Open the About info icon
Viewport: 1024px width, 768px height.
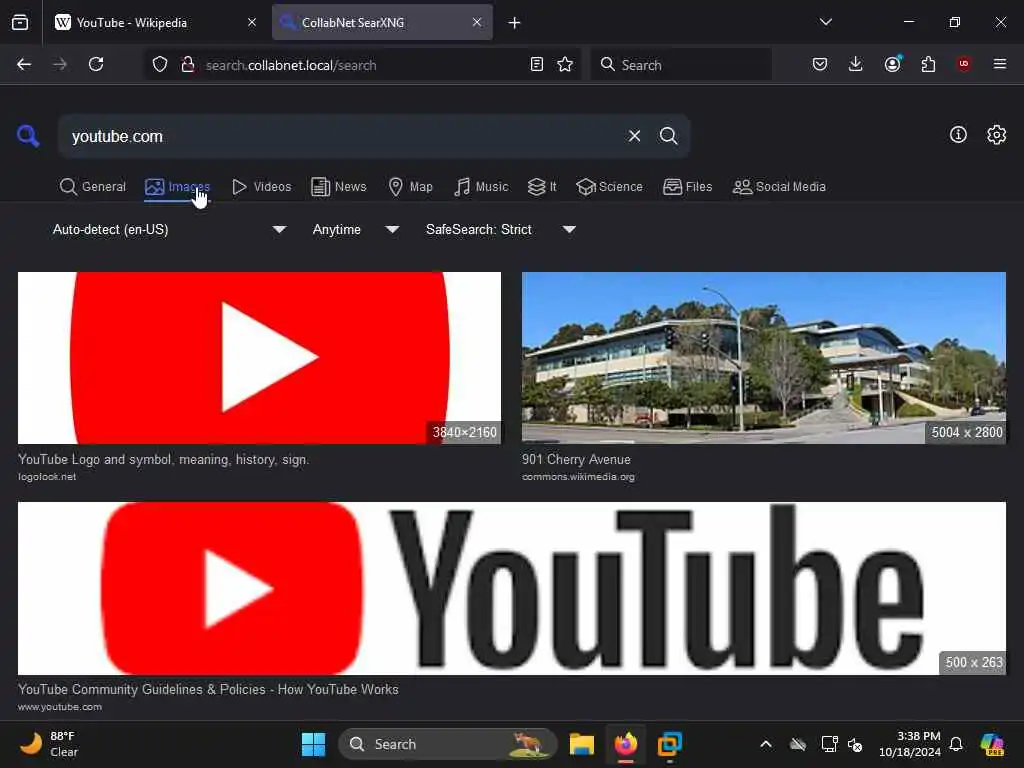[x=958, y=135]
